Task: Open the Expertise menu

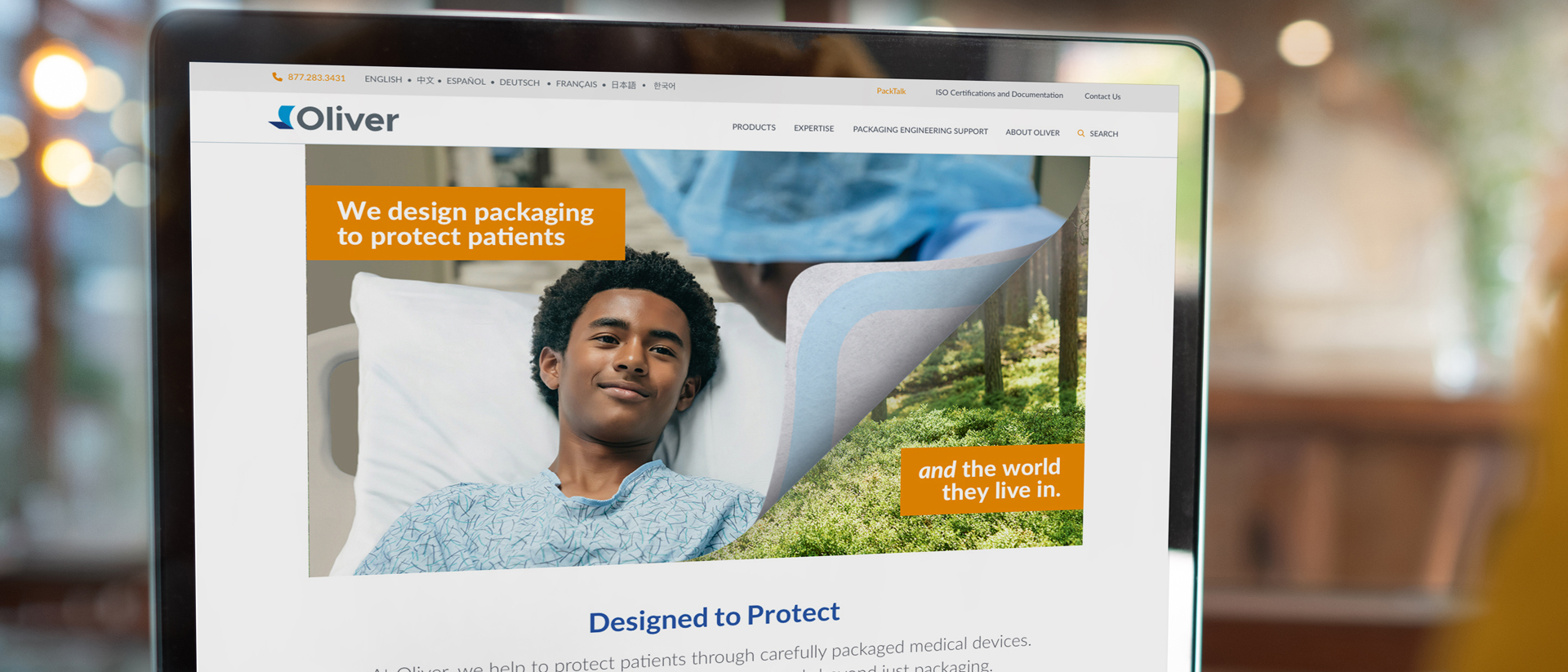Action: [813, 128]
